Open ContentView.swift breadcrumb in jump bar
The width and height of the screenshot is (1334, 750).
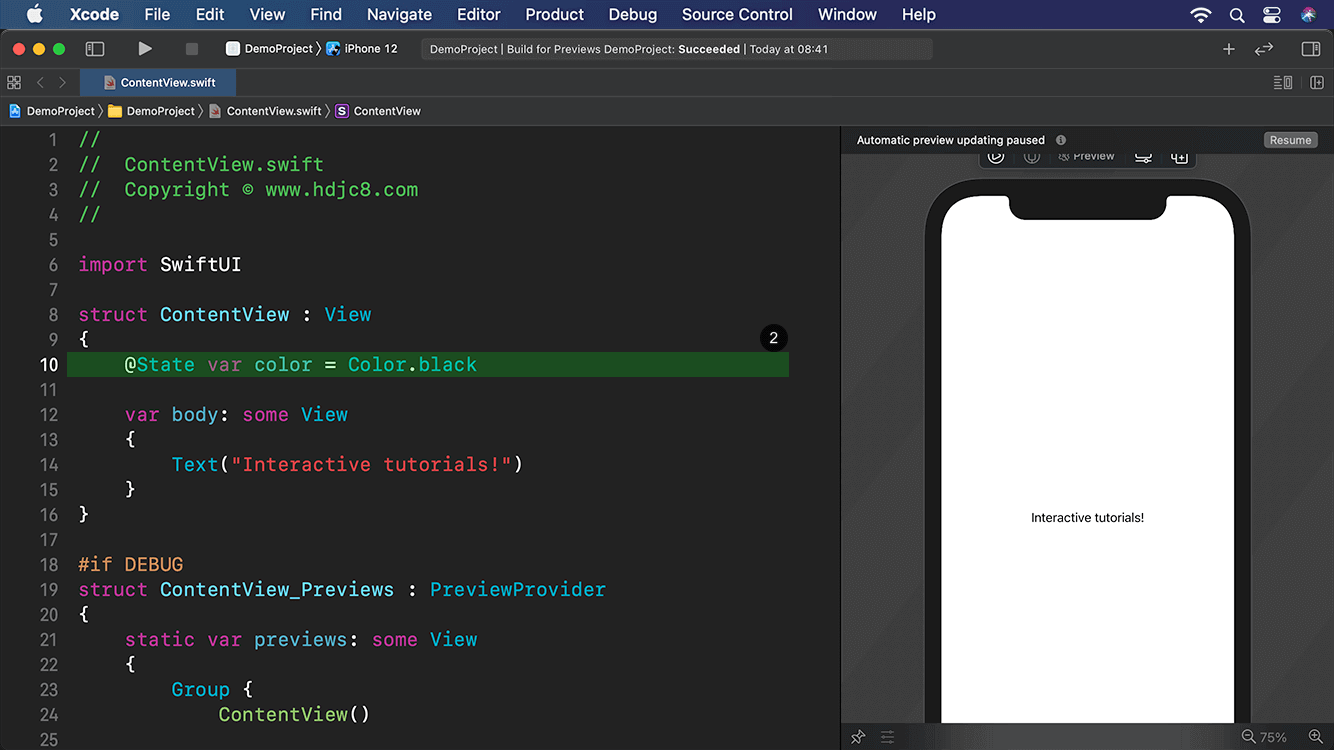[265, 111]
